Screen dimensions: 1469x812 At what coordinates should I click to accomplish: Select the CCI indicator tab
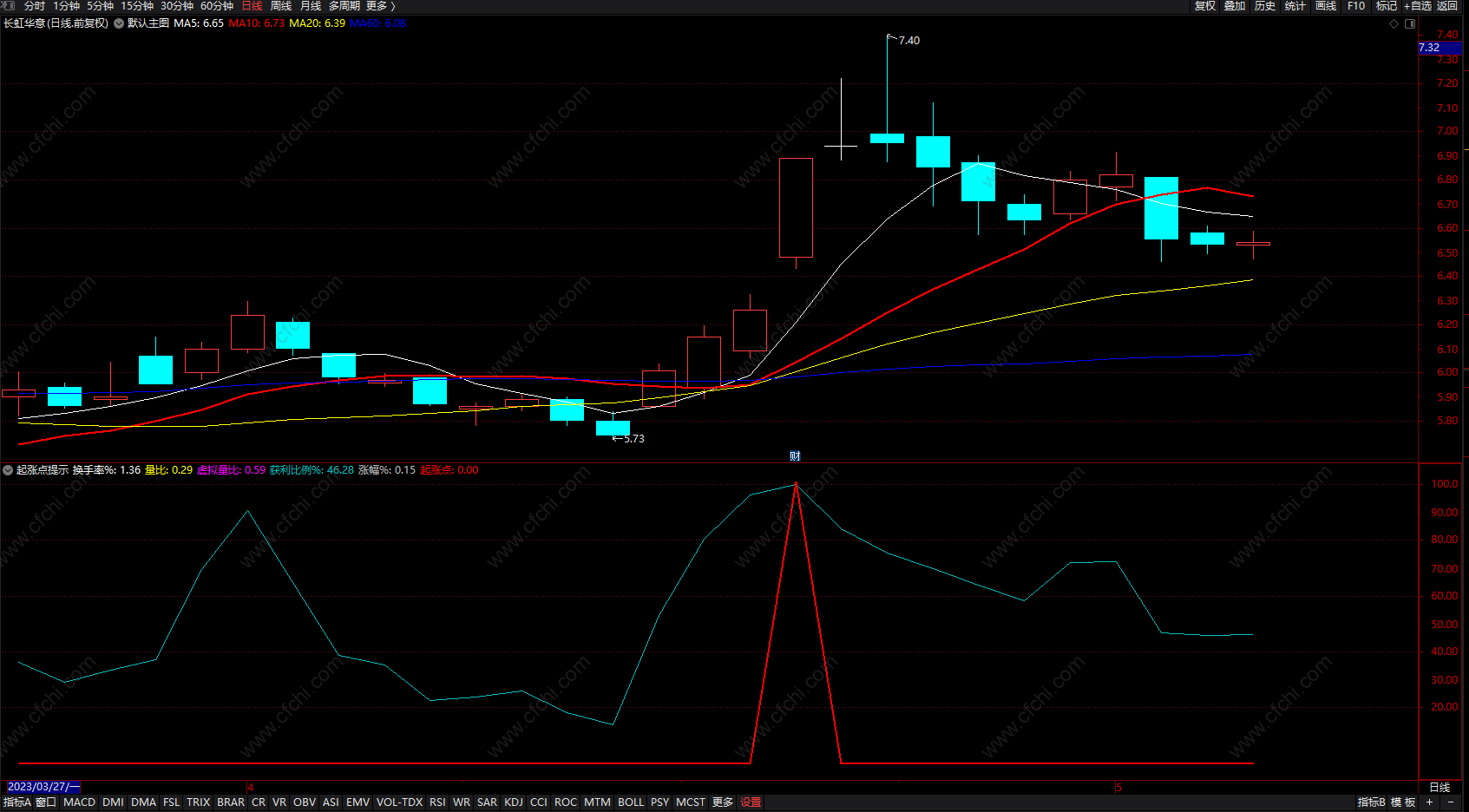coord(539,802)
